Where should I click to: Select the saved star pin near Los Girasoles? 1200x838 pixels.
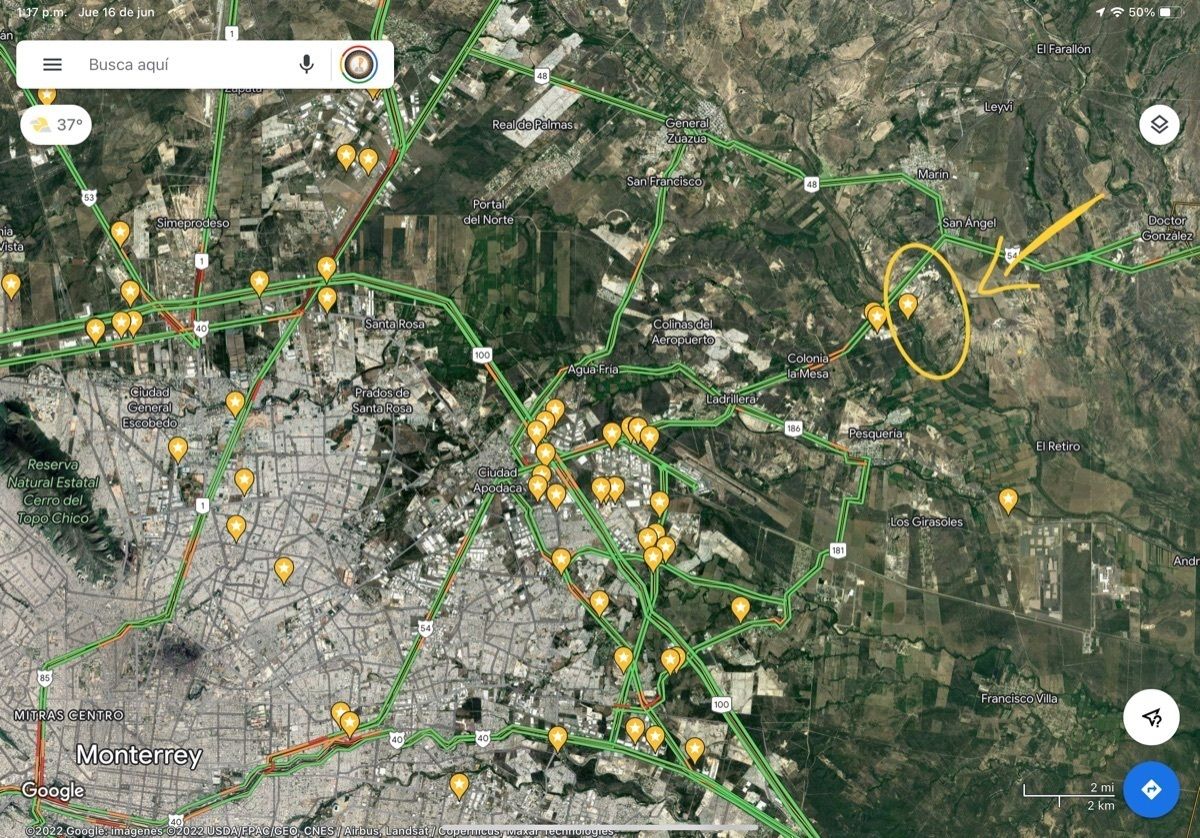[x=1008, y=500]
